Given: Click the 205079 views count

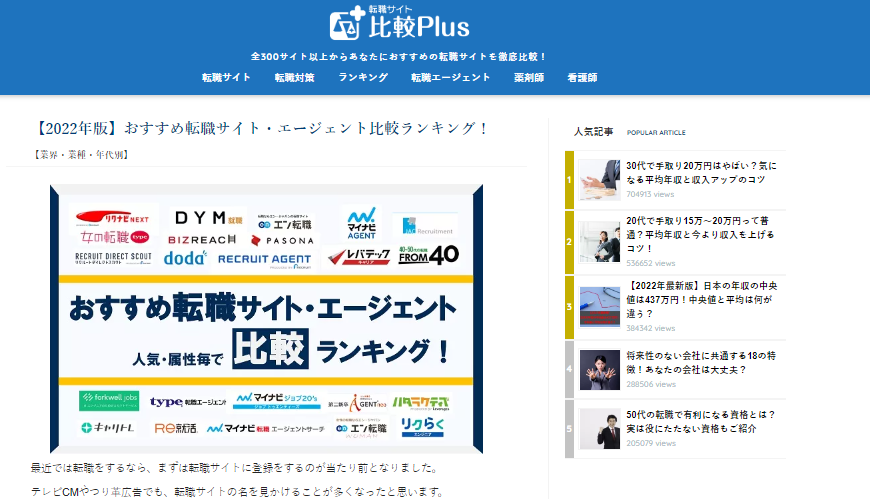Looking at the screenshot, I should point(651,443).
